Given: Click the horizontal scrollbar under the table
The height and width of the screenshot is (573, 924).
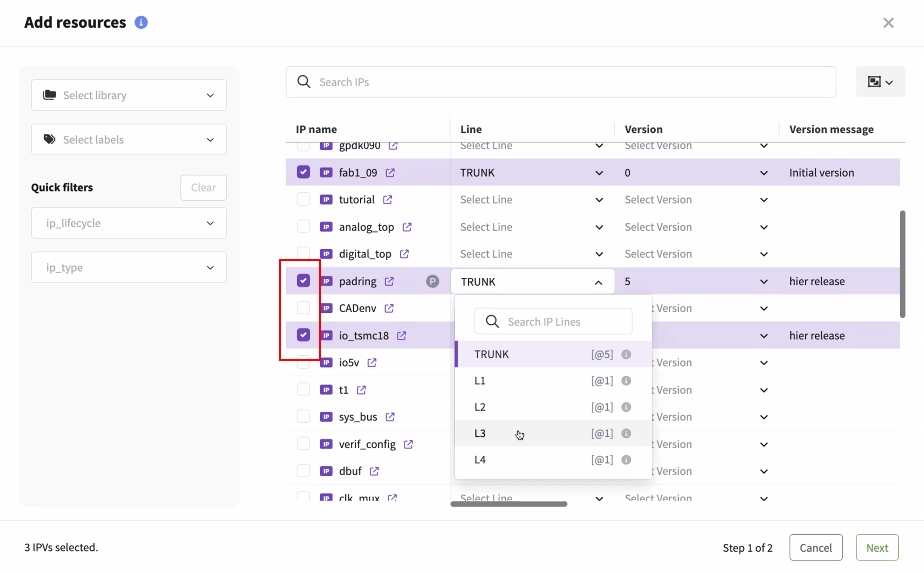Looking at the screenshot, I should click(509, 504).
